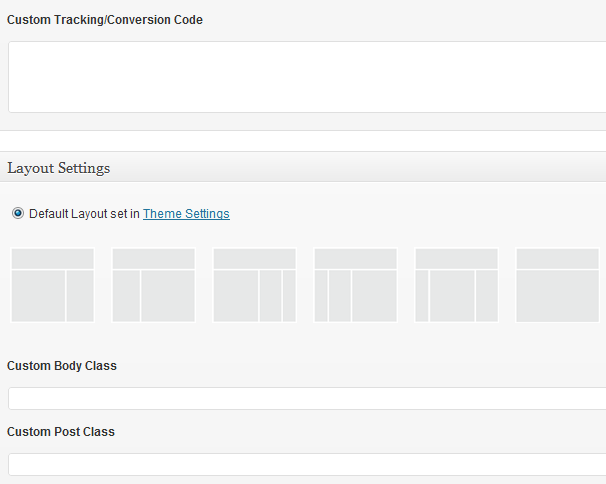This screenshot has width=606, height=484.
Task: Pick the full-width content layout icon
Action: [x=557, y=285]
